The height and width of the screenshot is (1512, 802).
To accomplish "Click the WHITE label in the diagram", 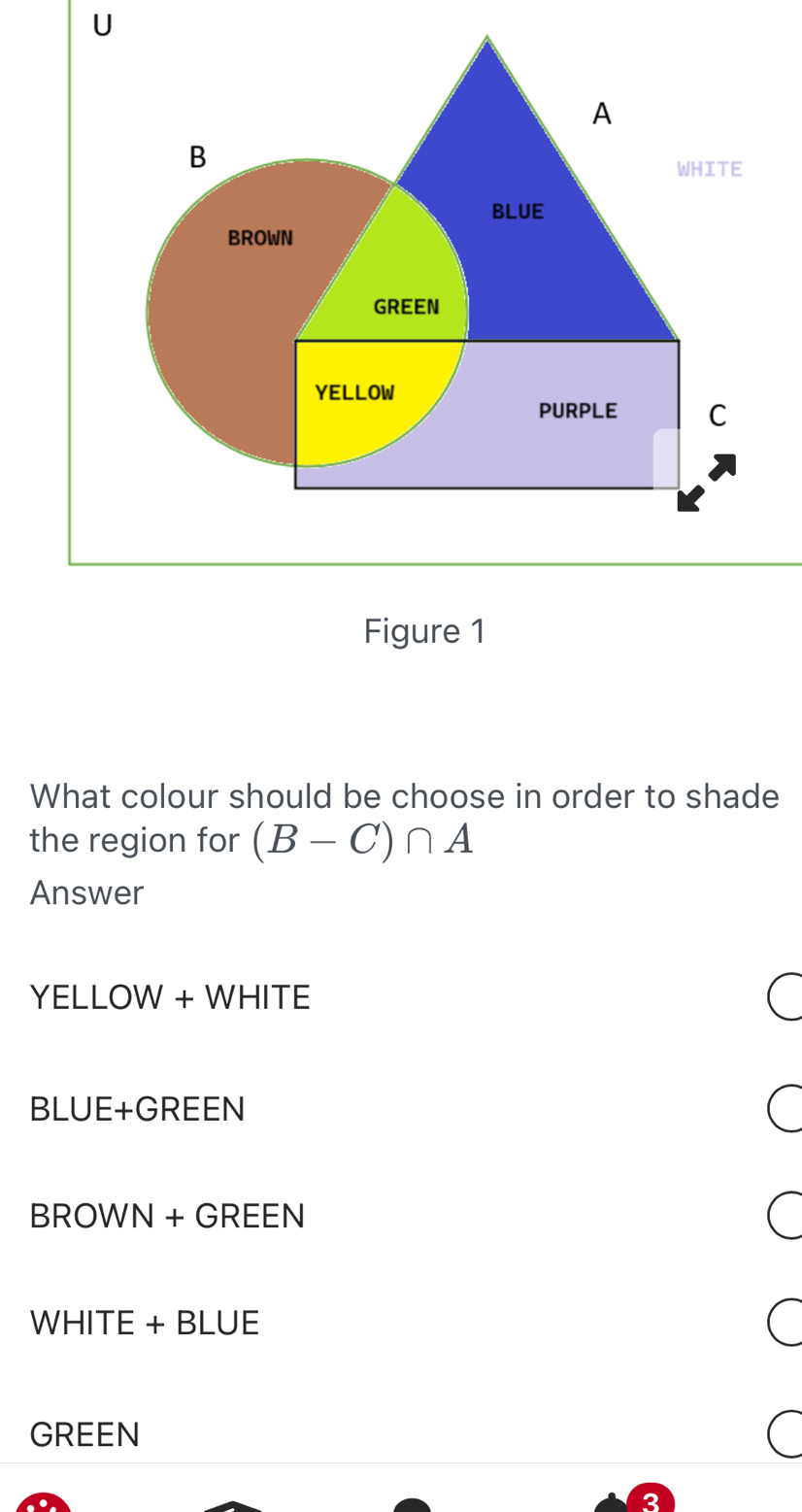I will pos(710,169).
